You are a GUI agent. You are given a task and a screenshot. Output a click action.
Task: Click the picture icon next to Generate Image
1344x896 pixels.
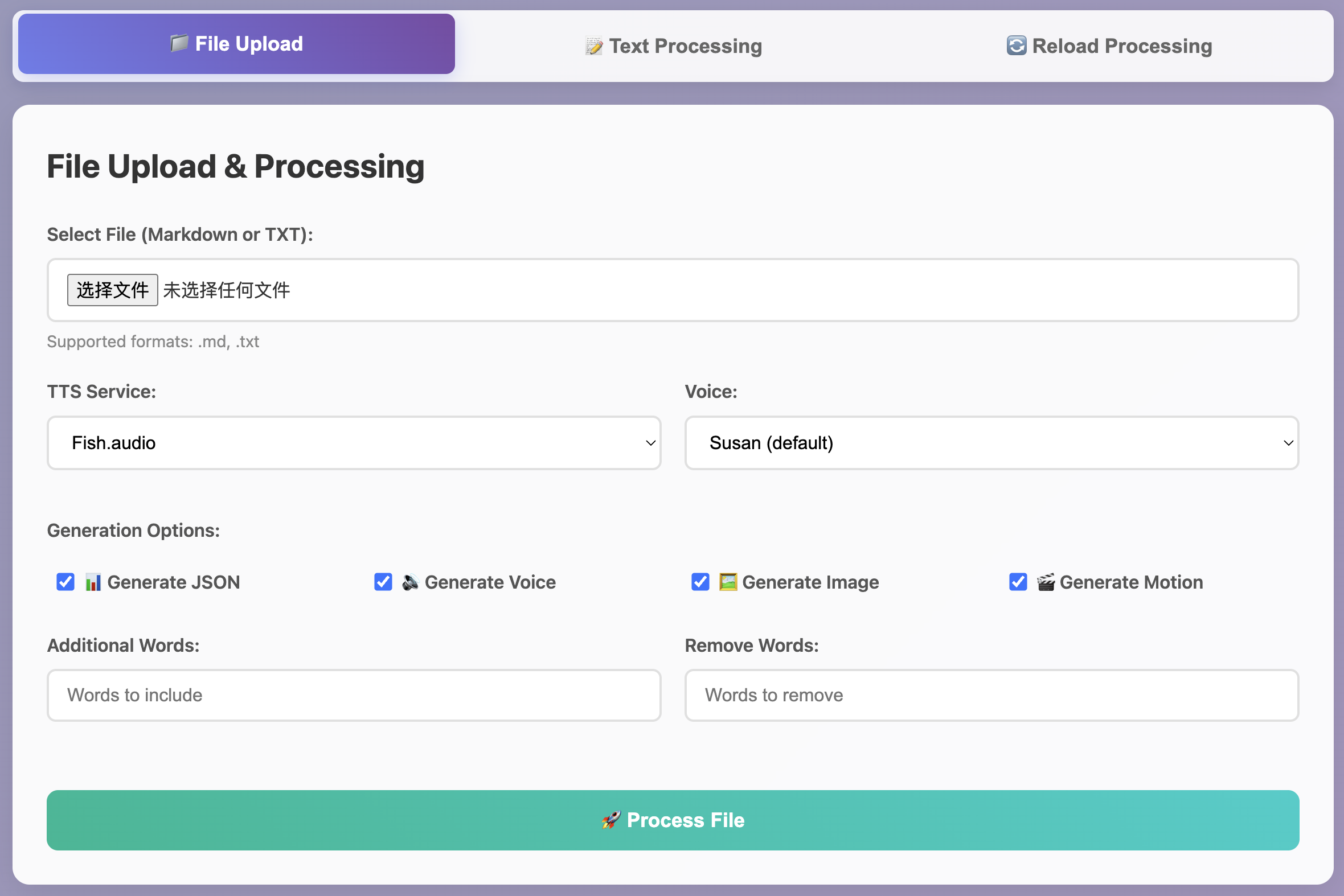point(727,582)
